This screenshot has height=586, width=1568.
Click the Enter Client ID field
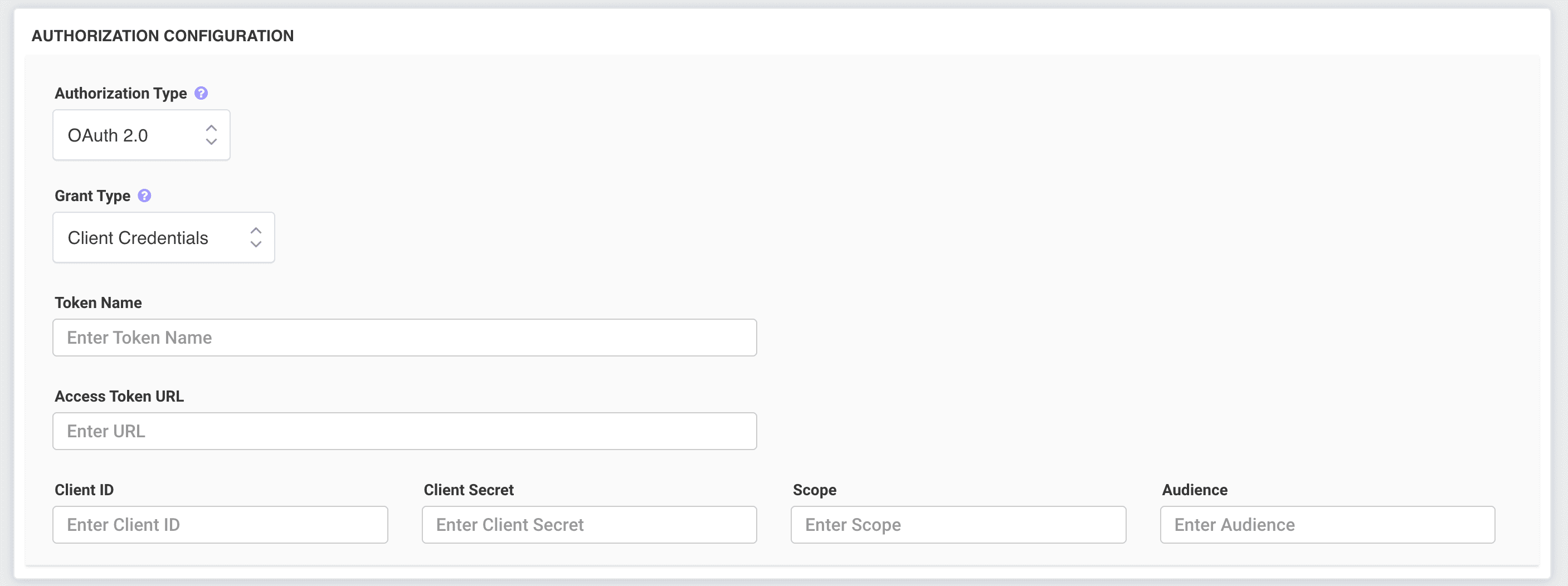coord(220,525)
